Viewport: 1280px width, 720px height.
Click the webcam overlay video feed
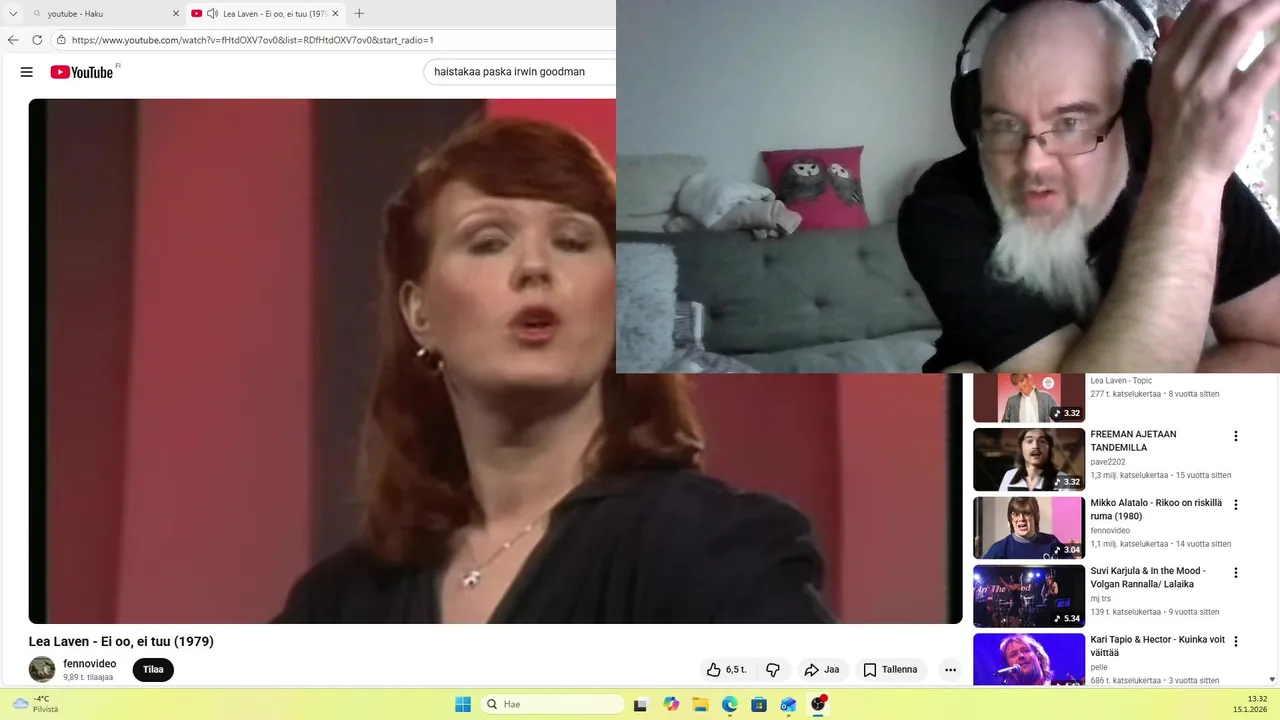948,186
